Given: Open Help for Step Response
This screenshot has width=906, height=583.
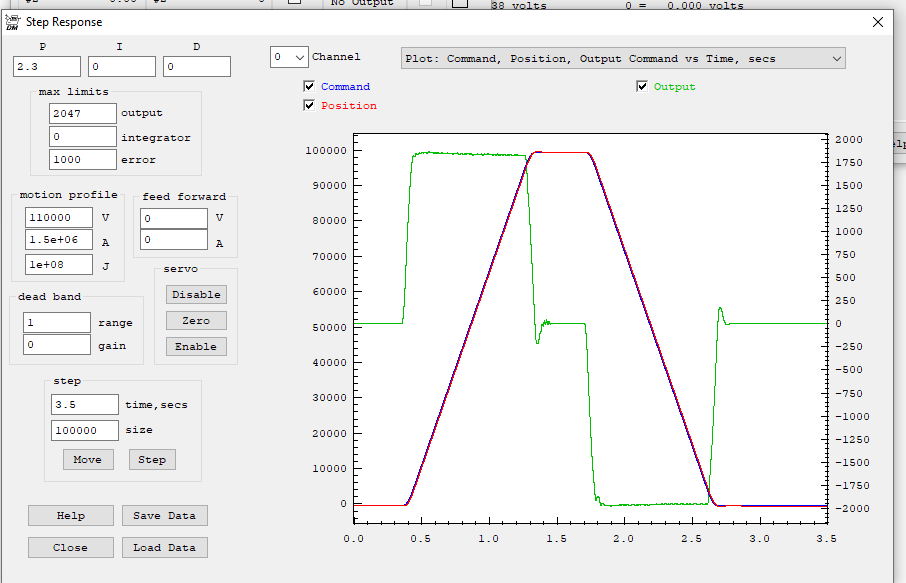Looking at the screenshot, I should click(70, 516).
